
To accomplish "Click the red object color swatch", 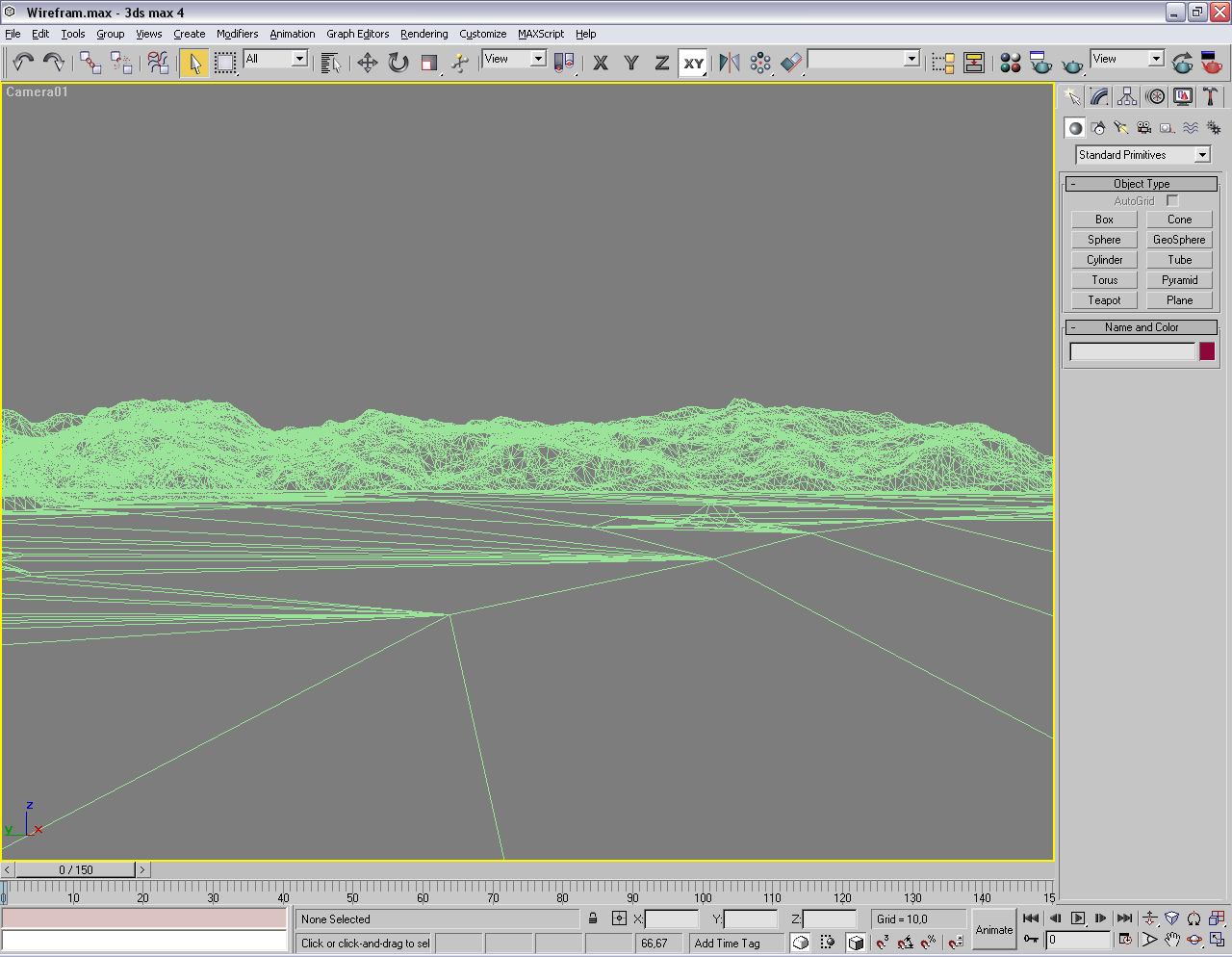I will (x=1207, y=351).
